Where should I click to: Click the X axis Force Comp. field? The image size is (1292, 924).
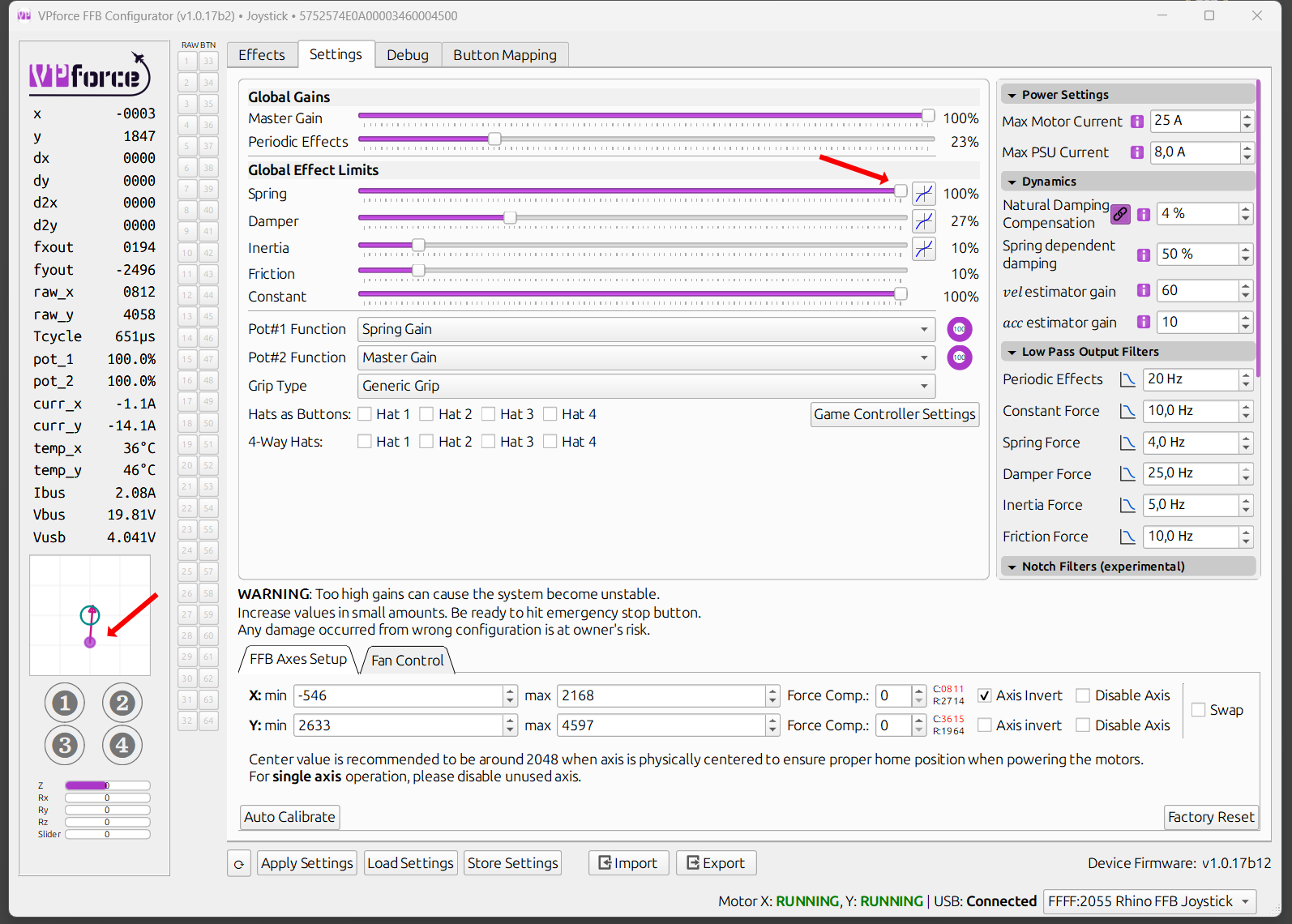(901, 695)
